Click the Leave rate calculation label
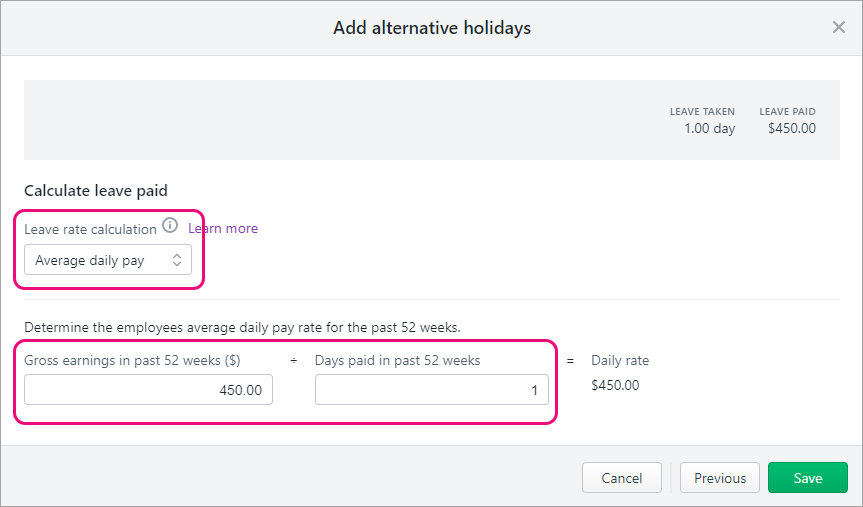The image size is (863, 507). (90, 229)
